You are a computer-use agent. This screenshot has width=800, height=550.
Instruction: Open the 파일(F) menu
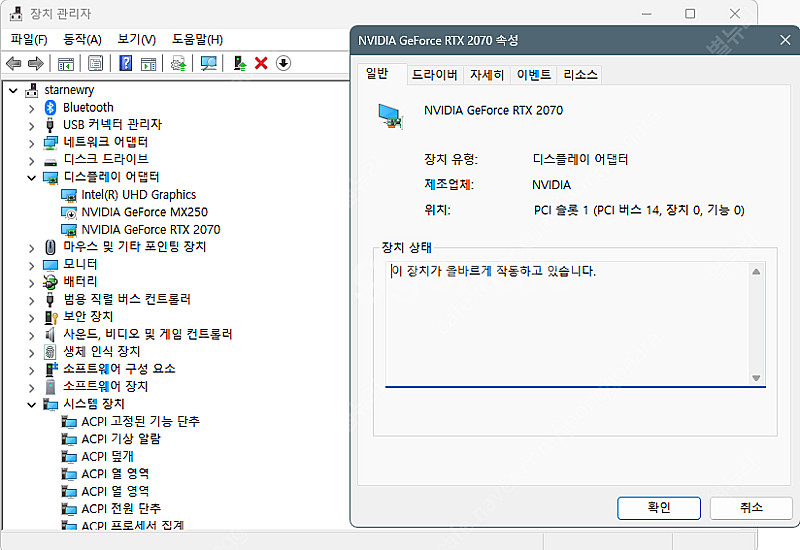[29, 39]
